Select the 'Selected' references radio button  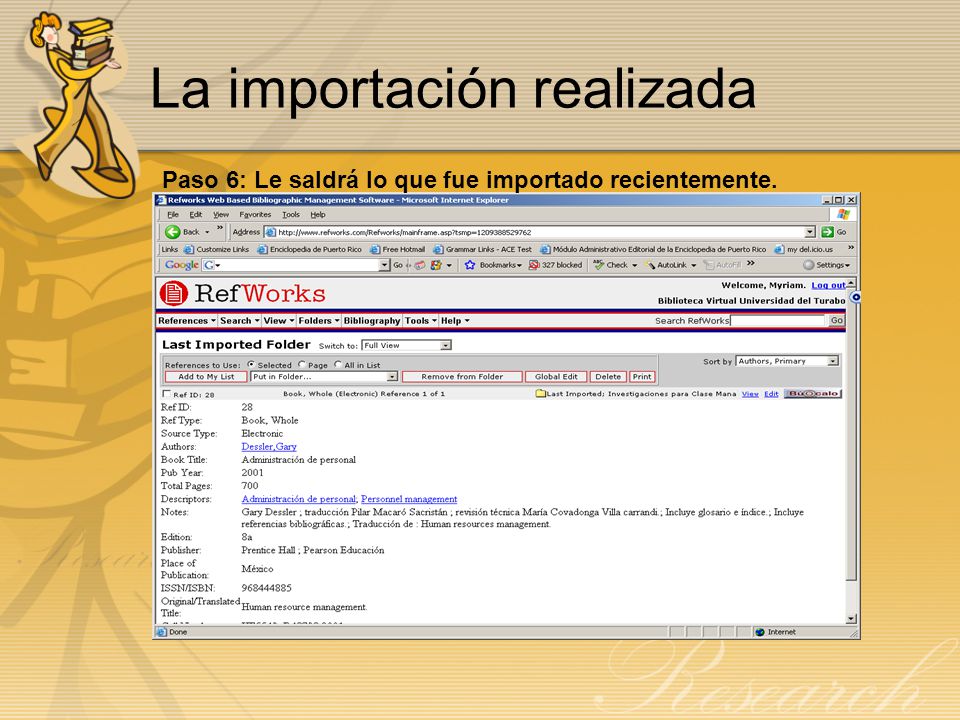251,364
